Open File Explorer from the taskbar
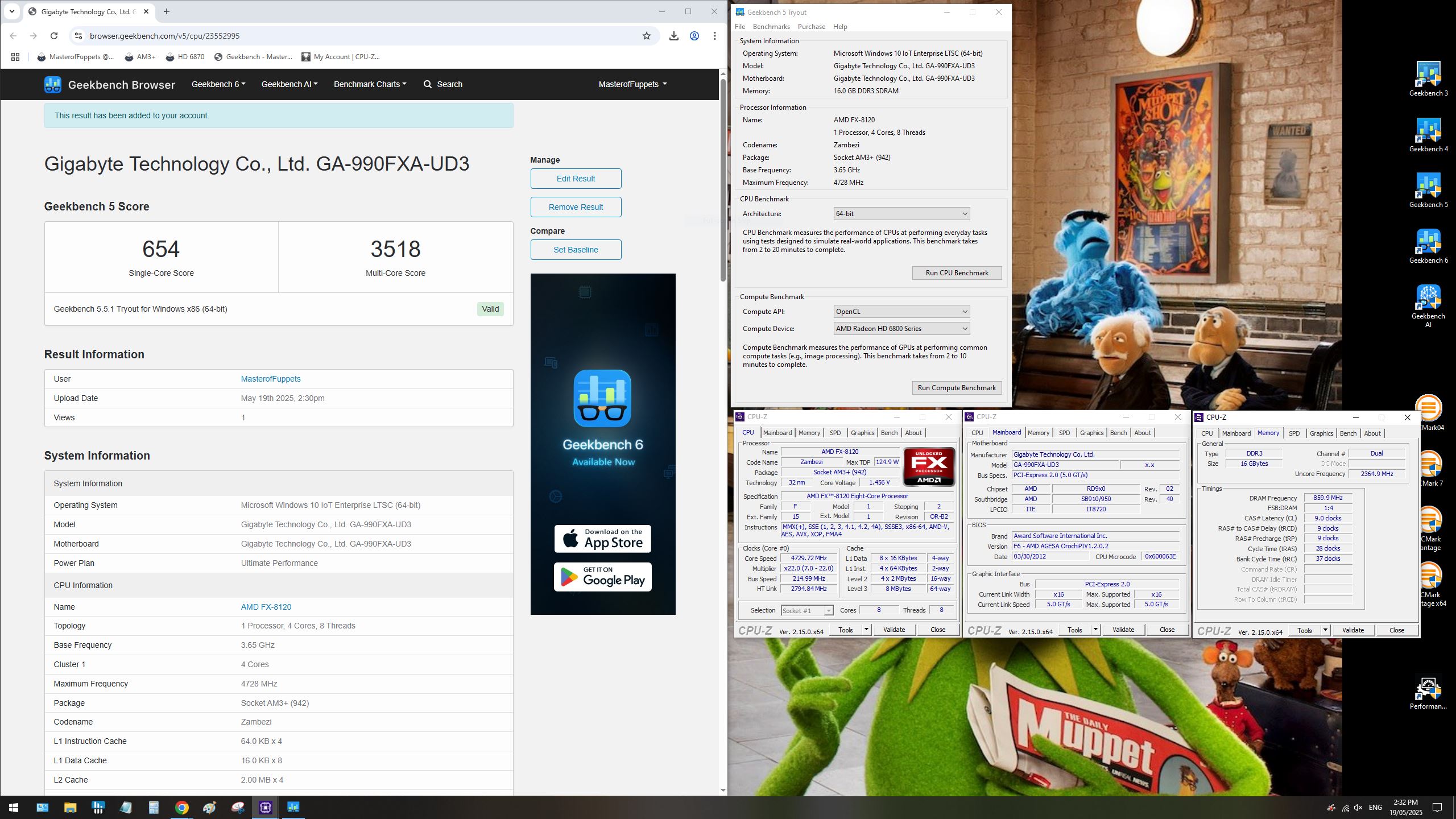This screenshot has width=1456, height=819. click(70, 808)
